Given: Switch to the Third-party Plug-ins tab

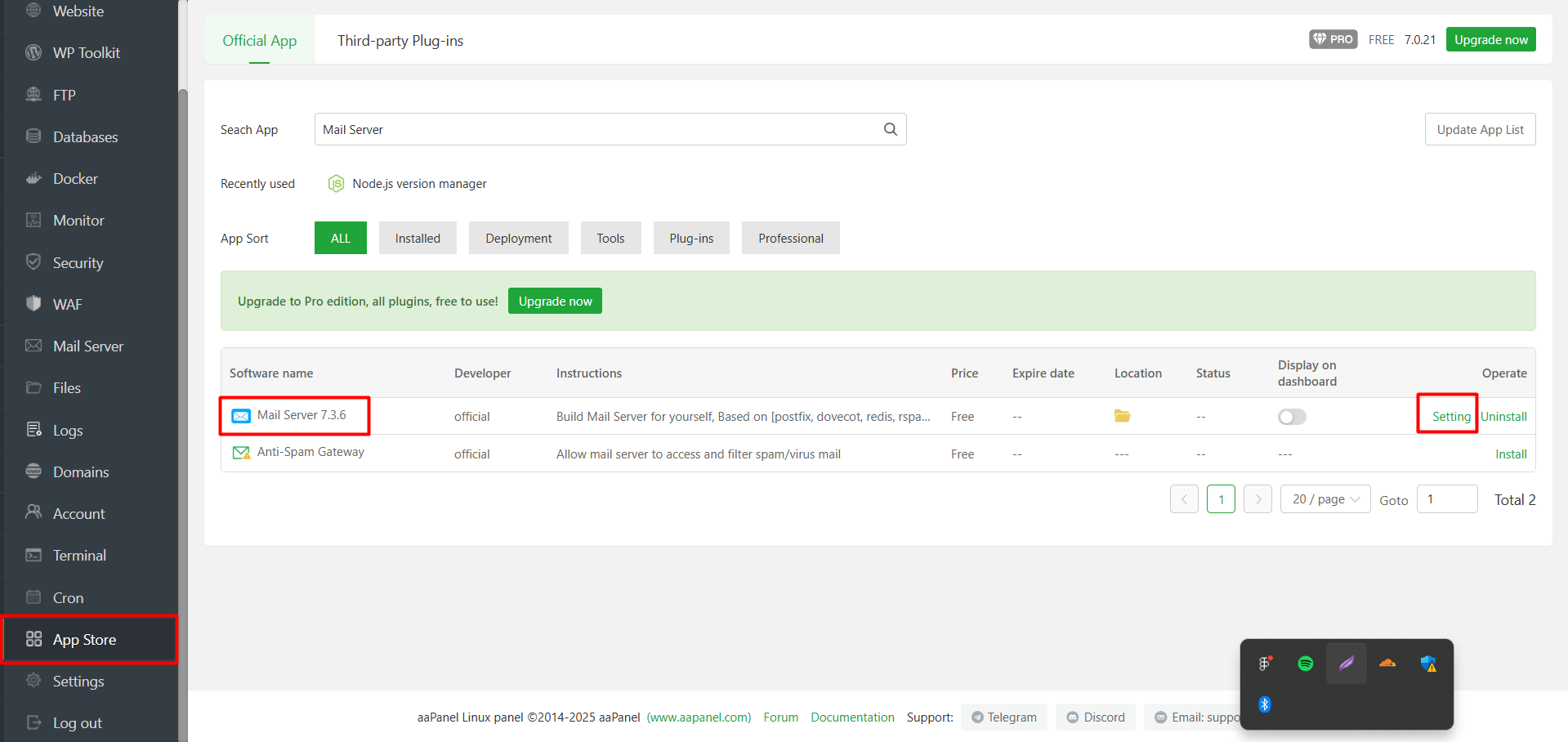Looking at the screenshot, I should click(400, 39).
